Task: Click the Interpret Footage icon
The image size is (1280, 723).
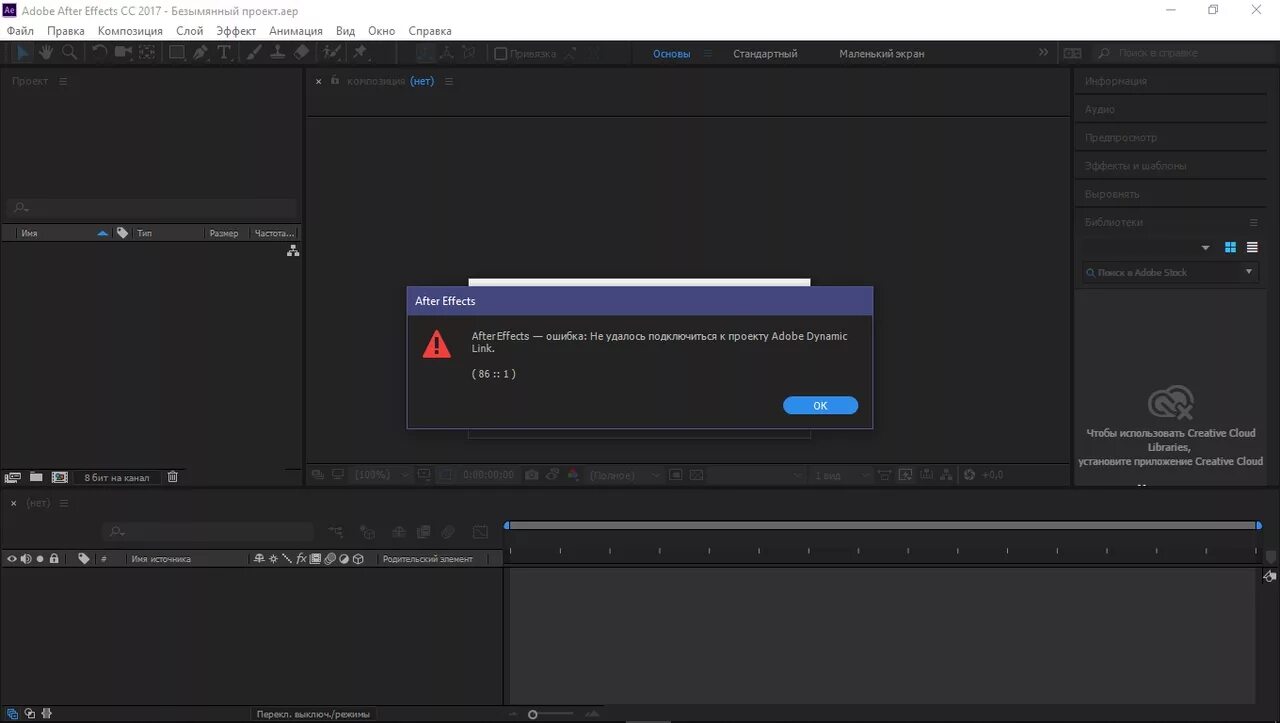Action: [13, 478]
